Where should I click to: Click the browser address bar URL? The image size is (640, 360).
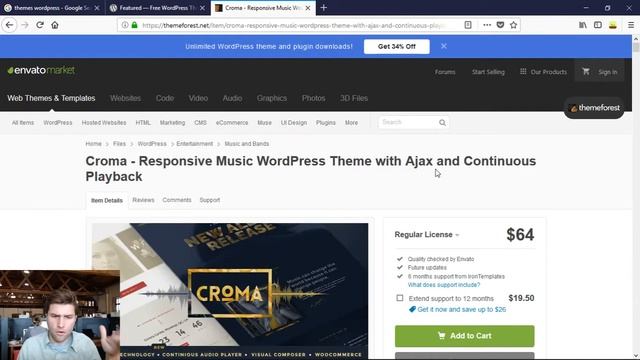pyautogui.click(x=294, y=25)
